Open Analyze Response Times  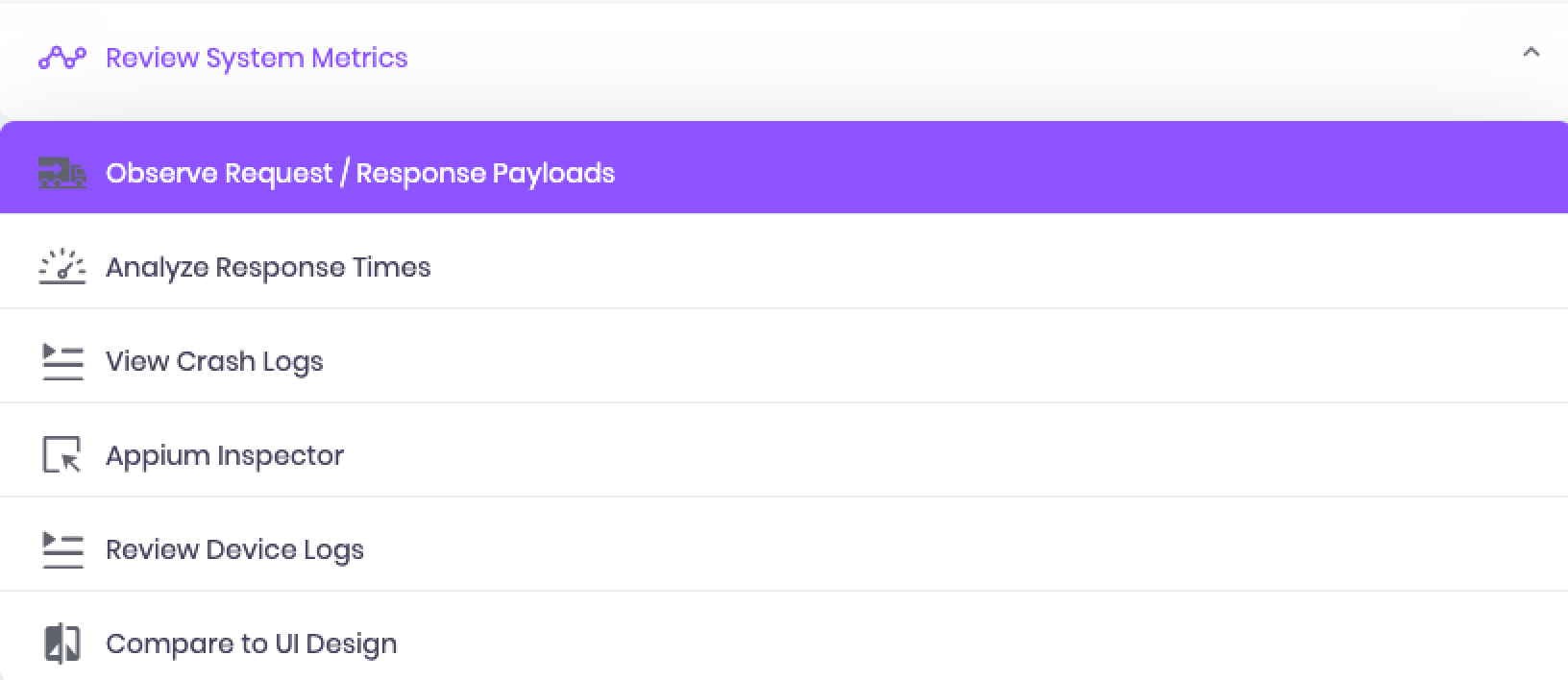click(784, 261)
